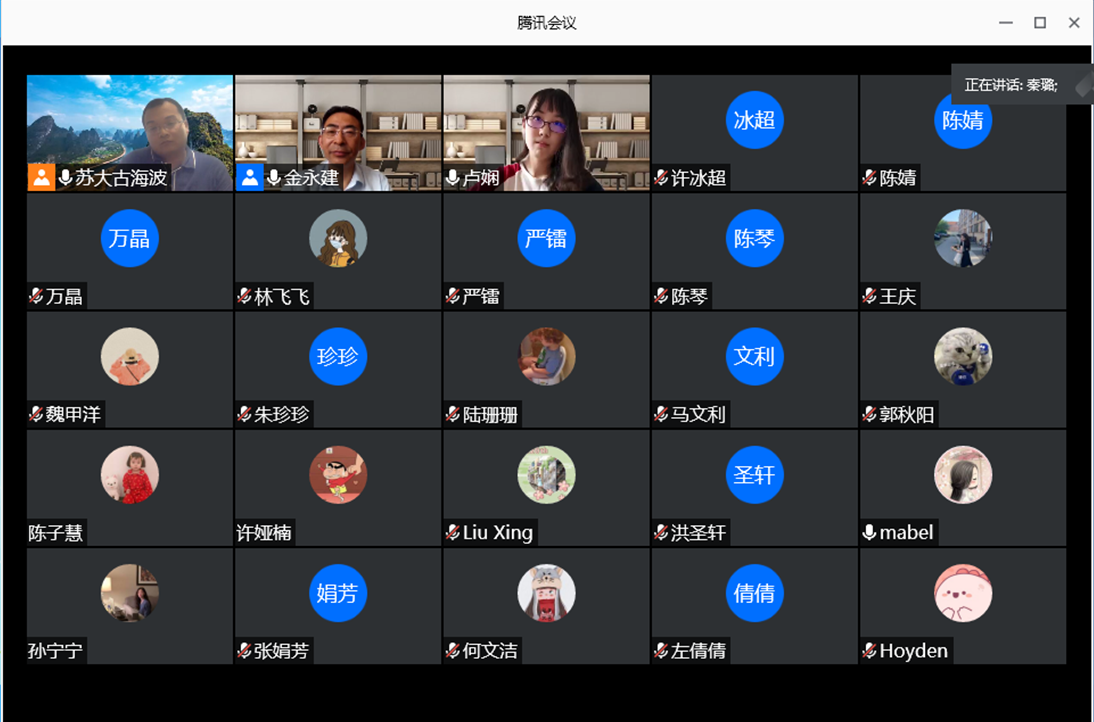This screenshot has height=722, width=1094.
Task: Select 金永建's video feed
Action: point(338,133)
